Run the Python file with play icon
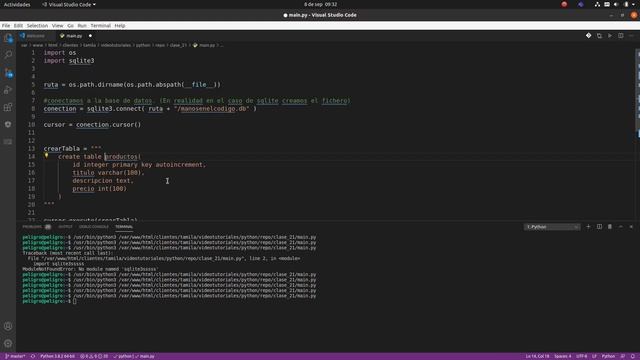Screen dimensions: 640x360 (610, 36)
